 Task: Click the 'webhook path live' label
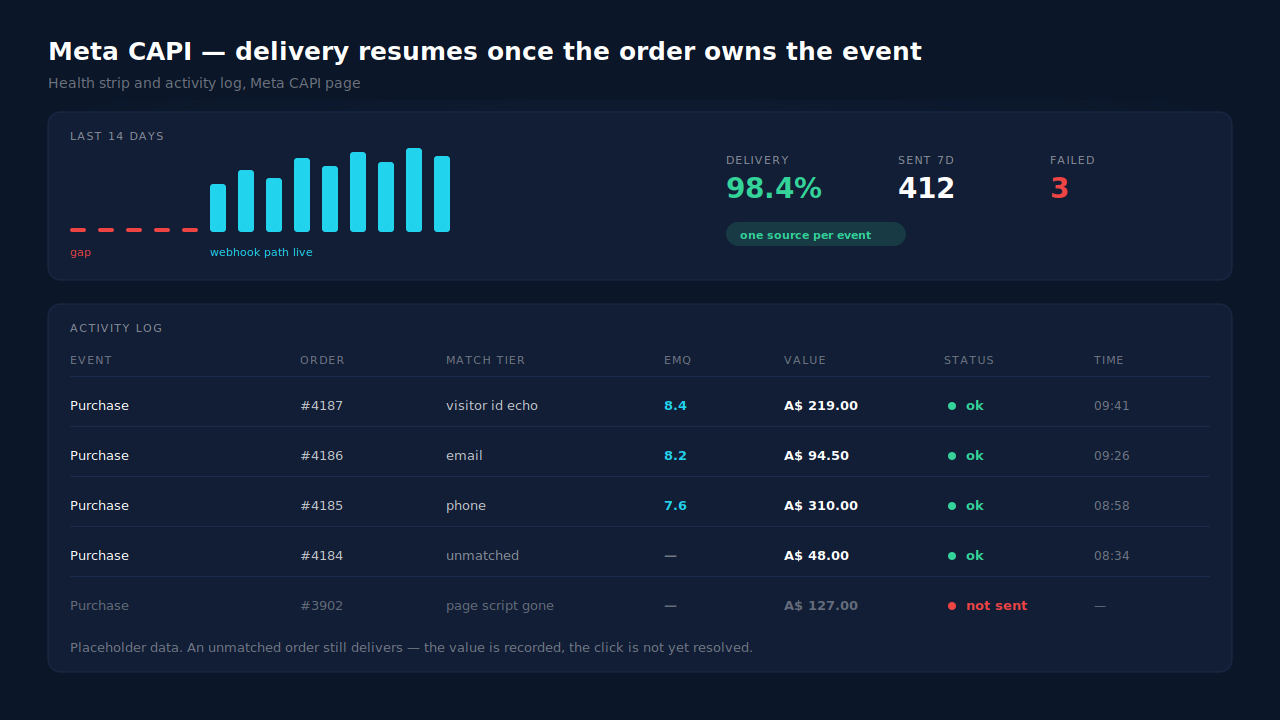tap(261, 252)
